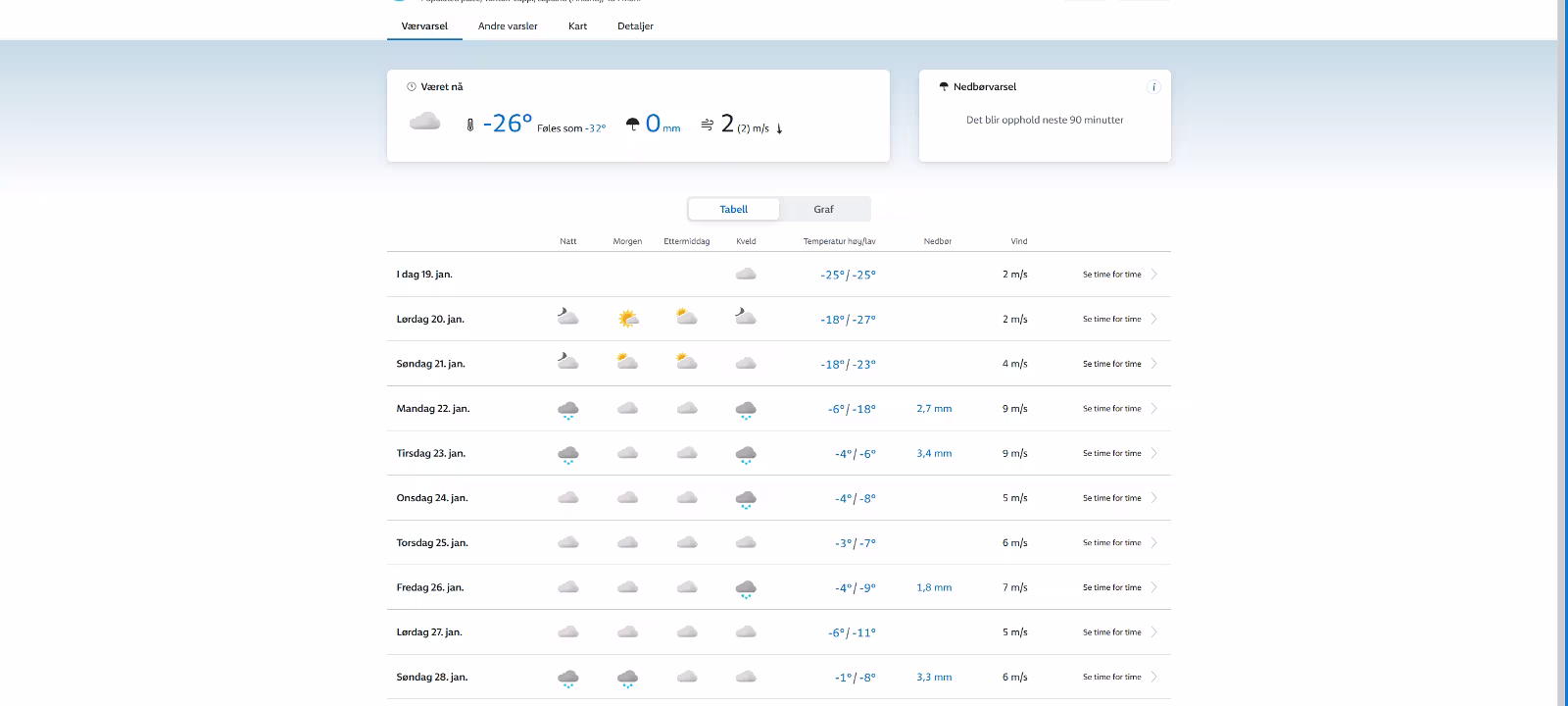
Task: Click the umbrella precipitation icon in Været nå
Action: [x=633, y=125]
